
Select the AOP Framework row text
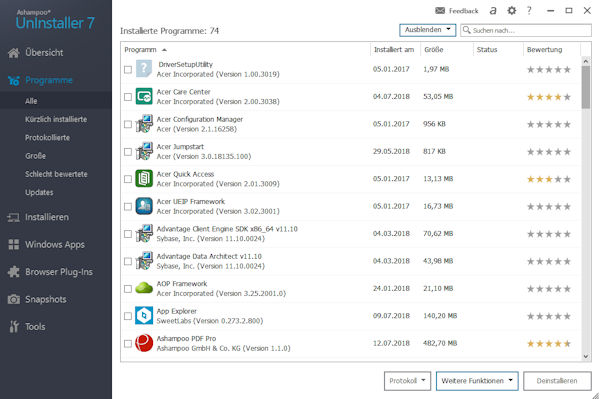[x=221, y=289]
